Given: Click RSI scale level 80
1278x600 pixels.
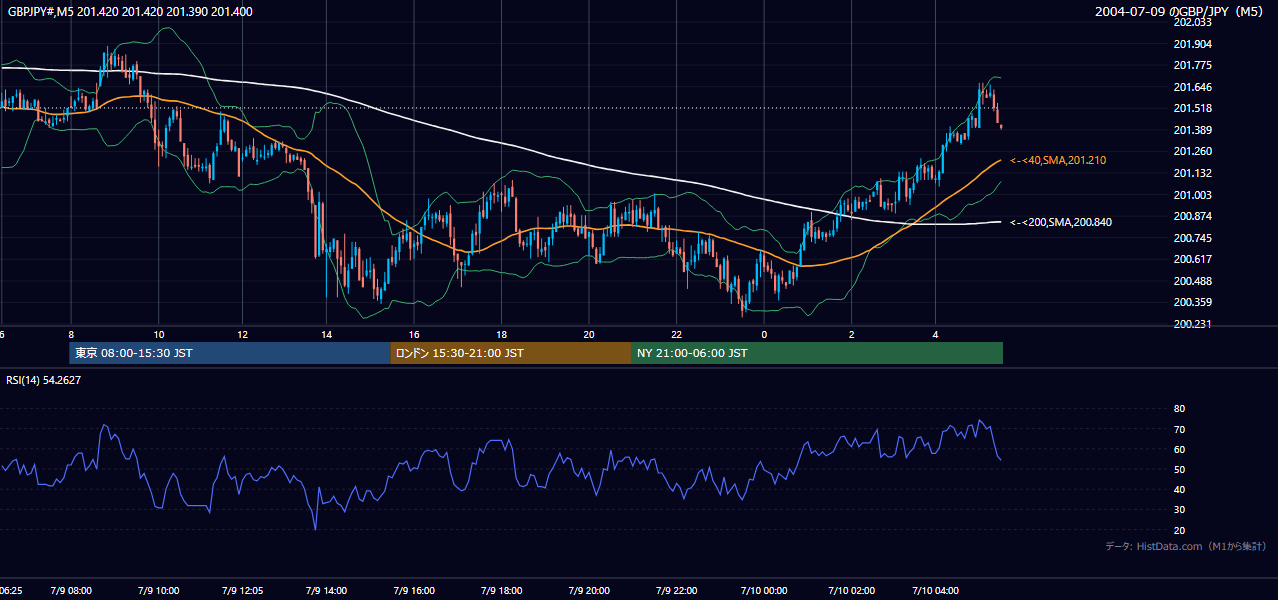Looking at the screenshot, I should pyautogui.click(x=1179, y=409).
